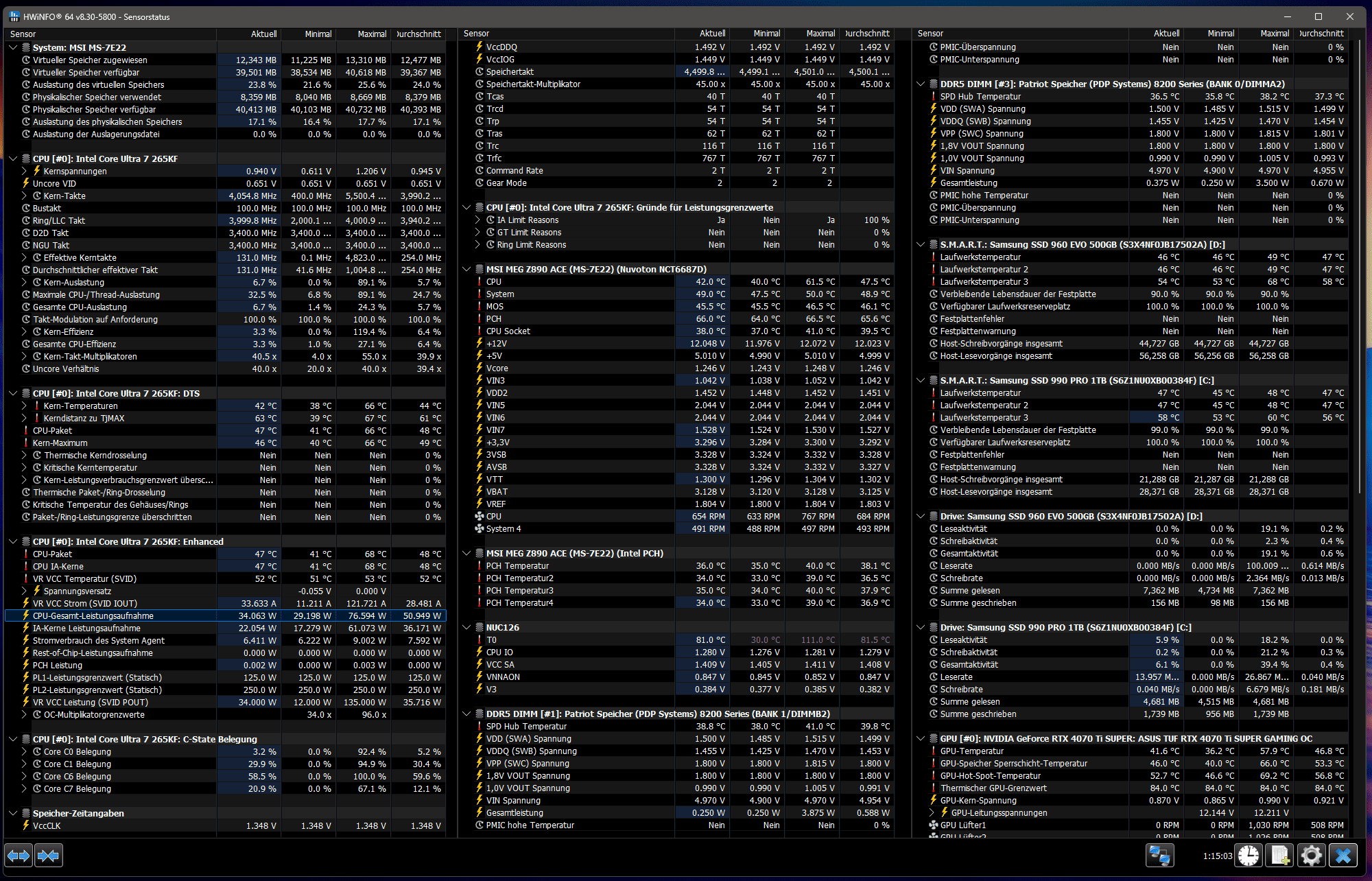Open the remote network monitoring icon

pyautogui.click(x=1159, y=856)
